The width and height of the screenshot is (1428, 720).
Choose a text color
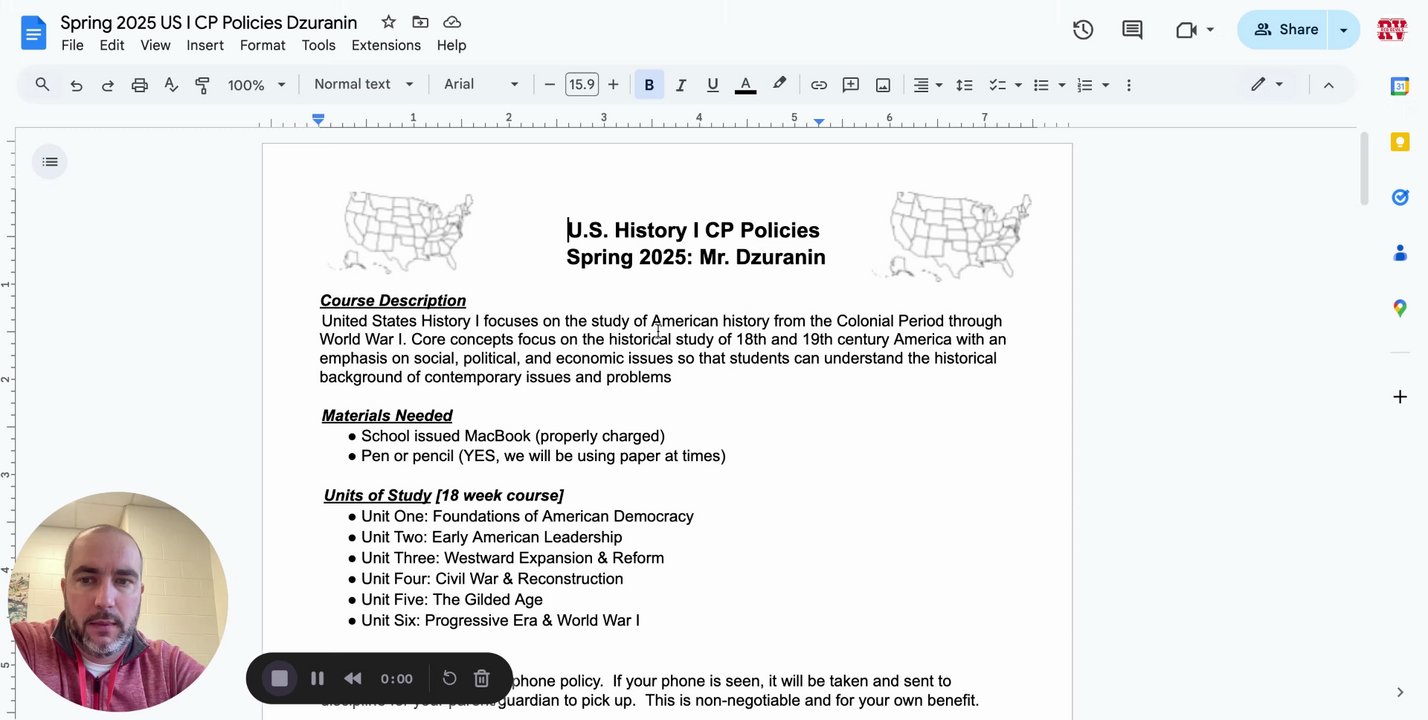pos(745,85)
